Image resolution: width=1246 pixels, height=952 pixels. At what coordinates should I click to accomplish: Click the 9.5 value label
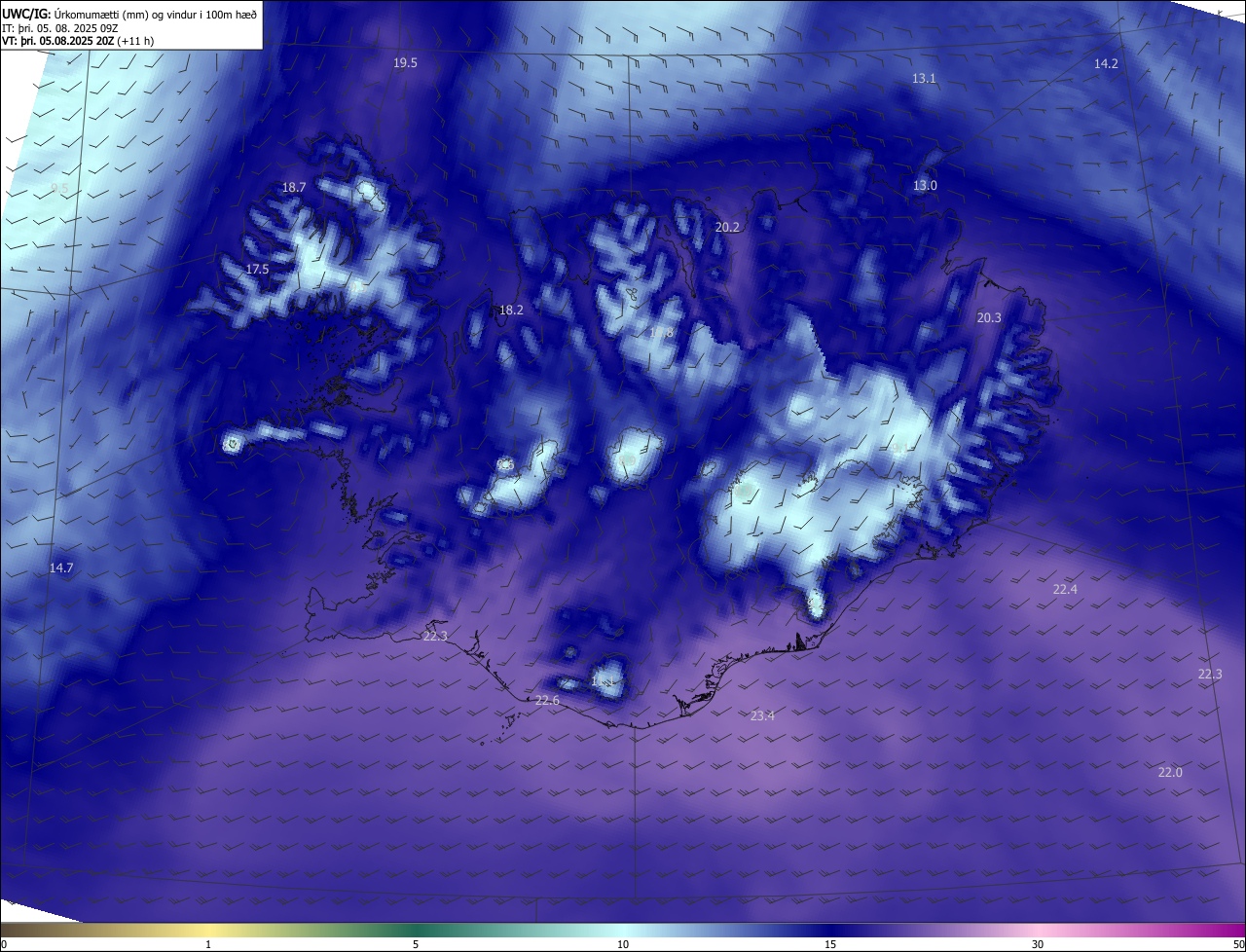tap(59, 187)
